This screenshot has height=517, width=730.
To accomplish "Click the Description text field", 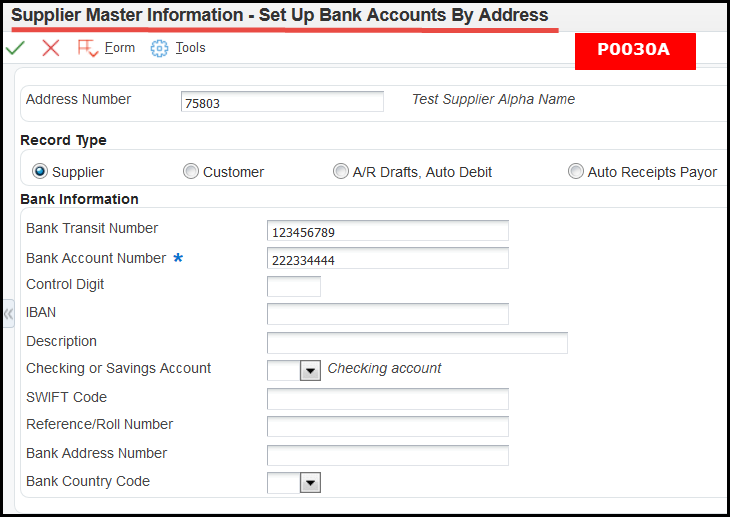I will 417,343.
